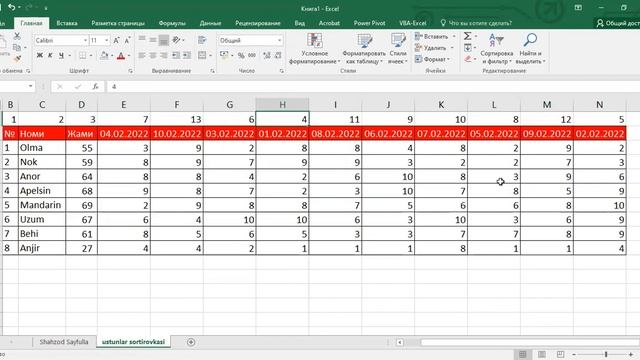Image resolution: width=640 pixels, height=360 pixels.
Task: Toggle Wrap Text
Action: 202,40
